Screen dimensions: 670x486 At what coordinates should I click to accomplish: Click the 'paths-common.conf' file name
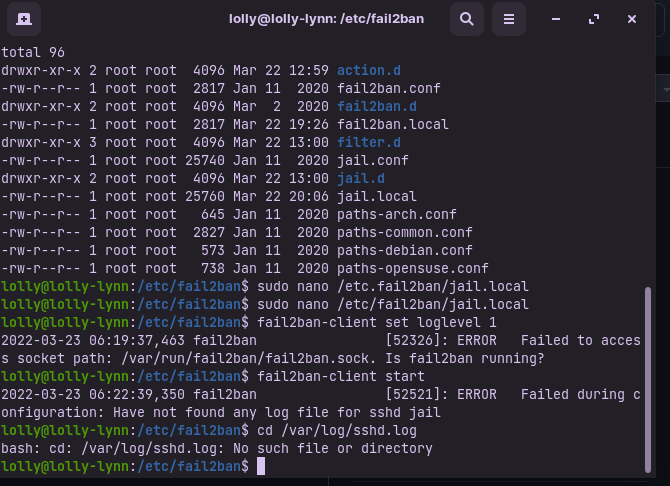(x=405, y=232)
